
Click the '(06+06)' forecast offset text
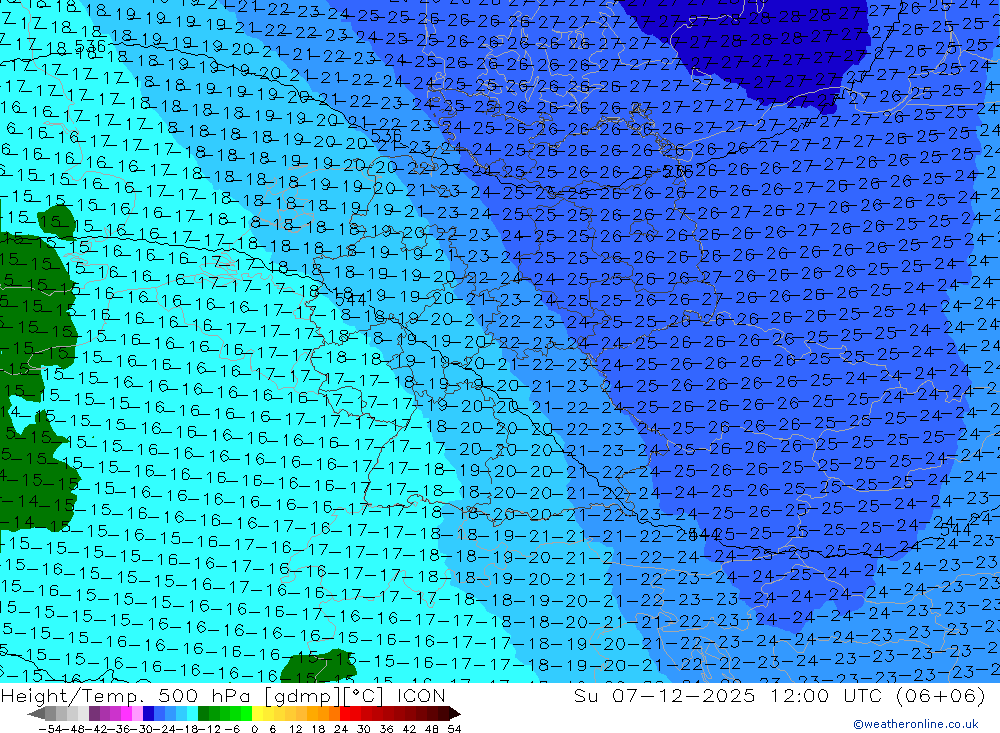click(941, 696)
